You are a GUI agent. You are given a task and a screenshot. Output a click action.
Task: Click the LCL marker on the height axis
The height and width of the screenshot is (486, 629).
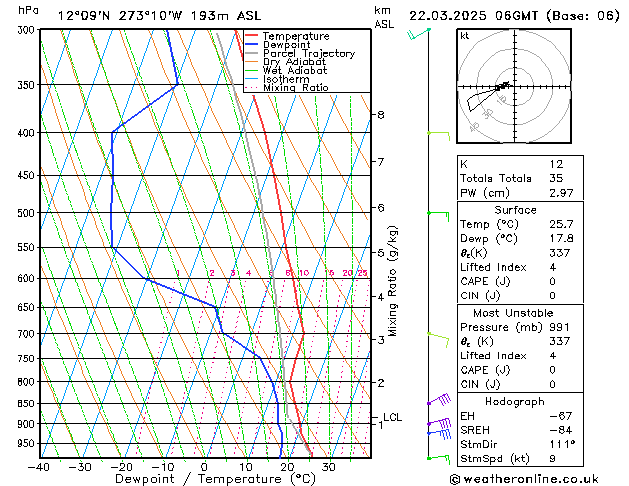click(392, 417)
